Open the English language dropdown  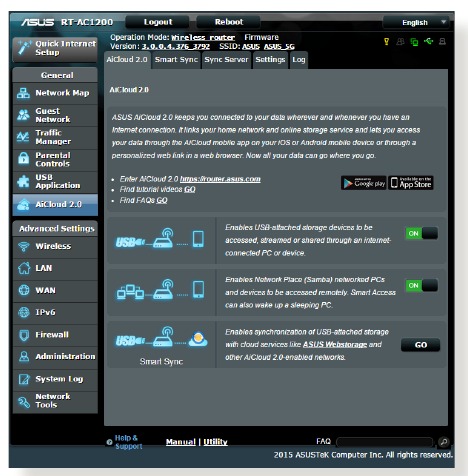coord(416,23)
